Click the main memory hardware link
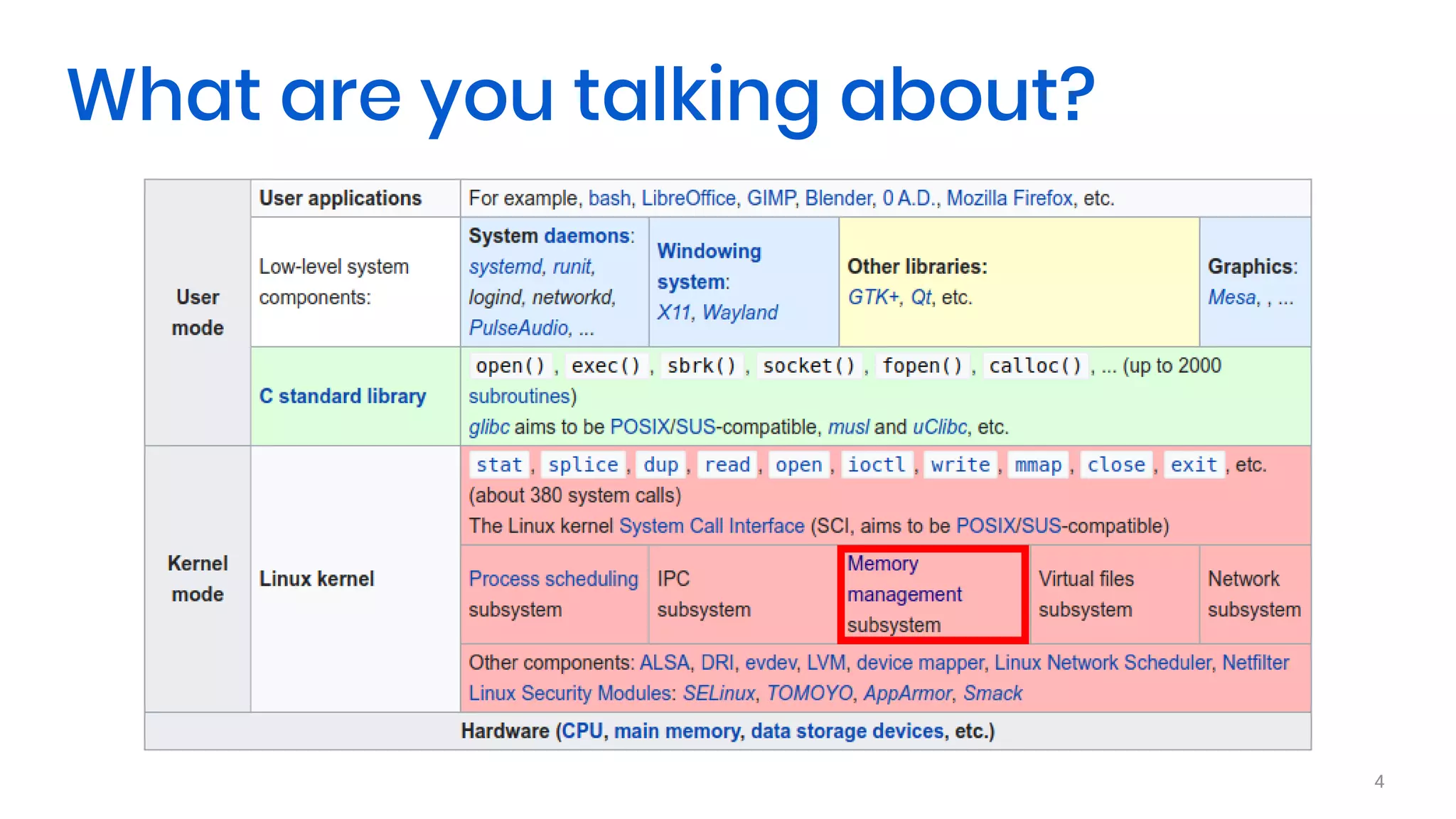Viewport: 1456px width, 819px height. coord(676,731)
